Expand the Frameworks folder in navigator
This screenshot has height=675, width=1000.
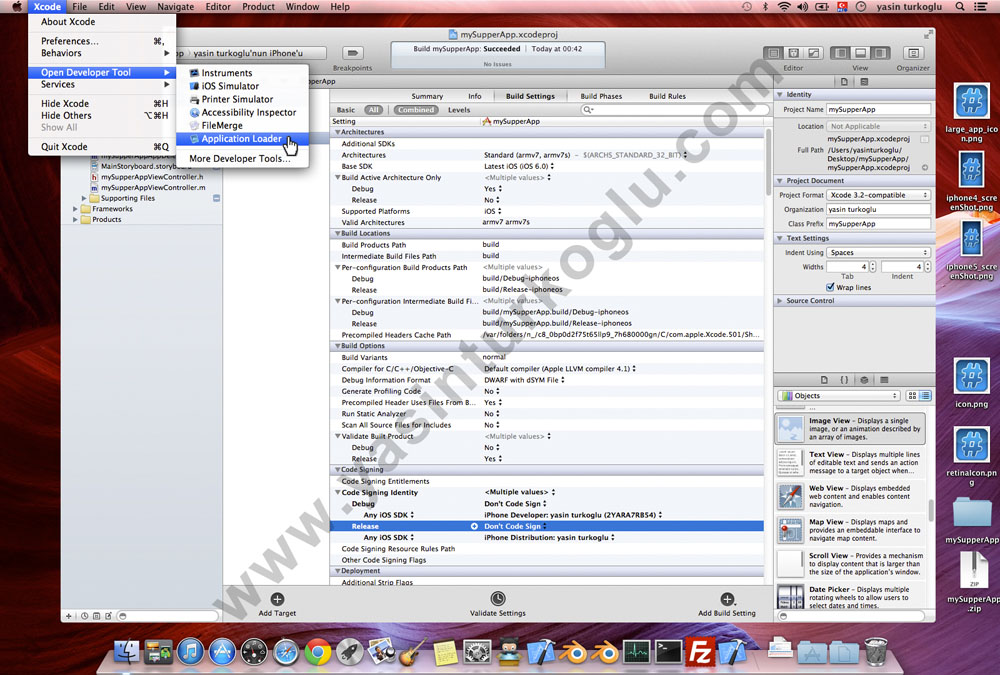point(75,209)
